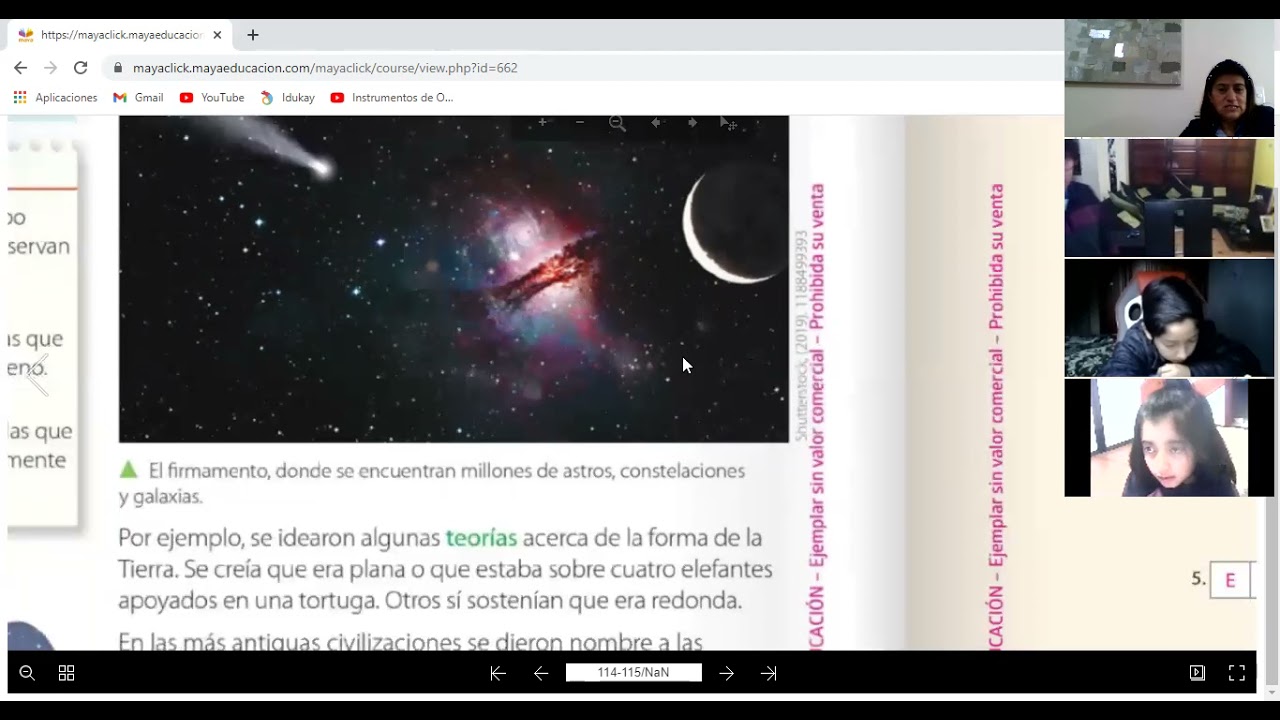
Task: Click the overlay right arrow icon
Action: point(692,123)
